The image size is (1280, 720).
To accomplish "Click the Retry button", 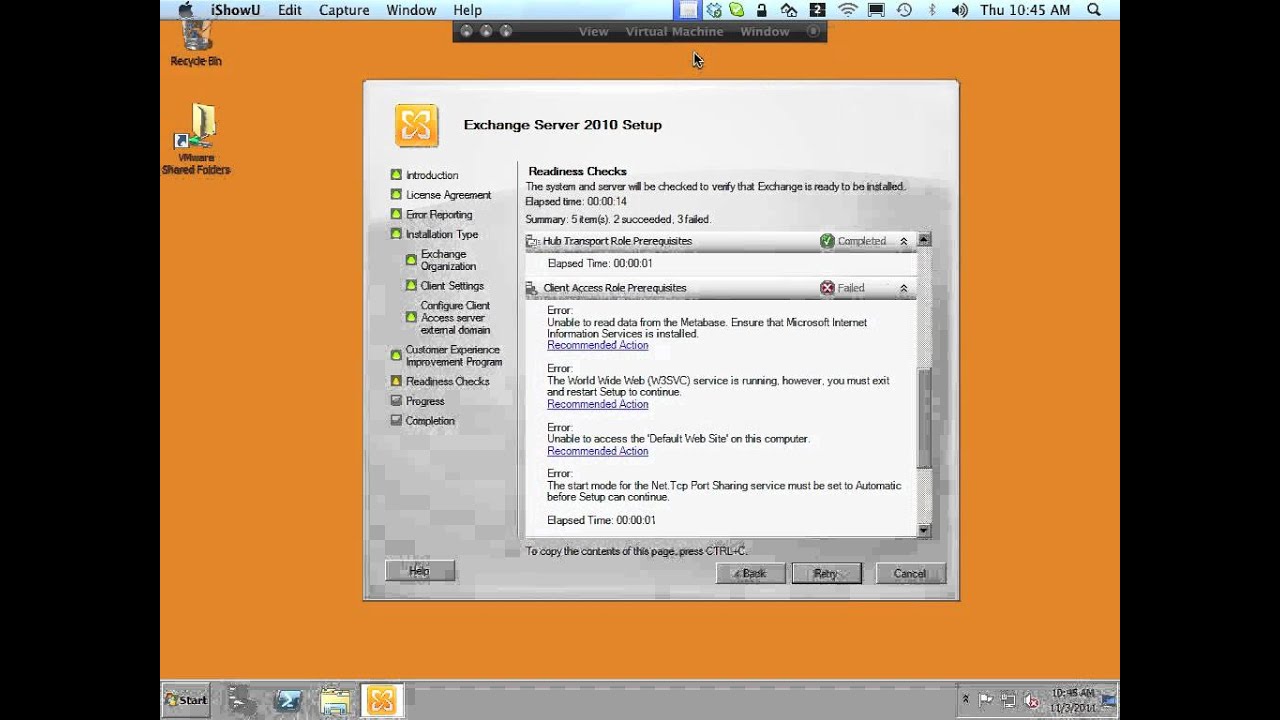I will 826,573.
